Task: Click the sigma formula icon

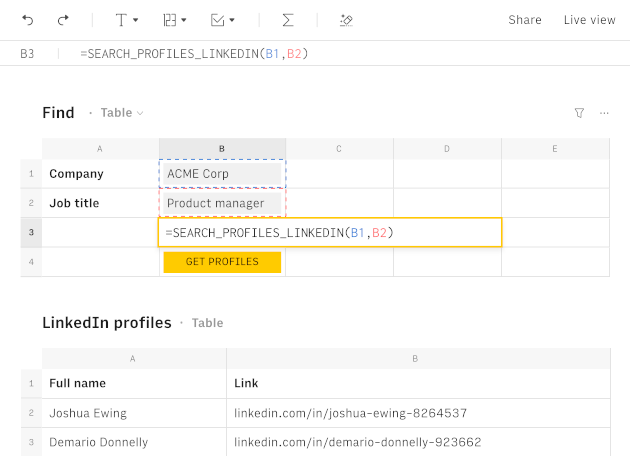Action: coord(288,20)
